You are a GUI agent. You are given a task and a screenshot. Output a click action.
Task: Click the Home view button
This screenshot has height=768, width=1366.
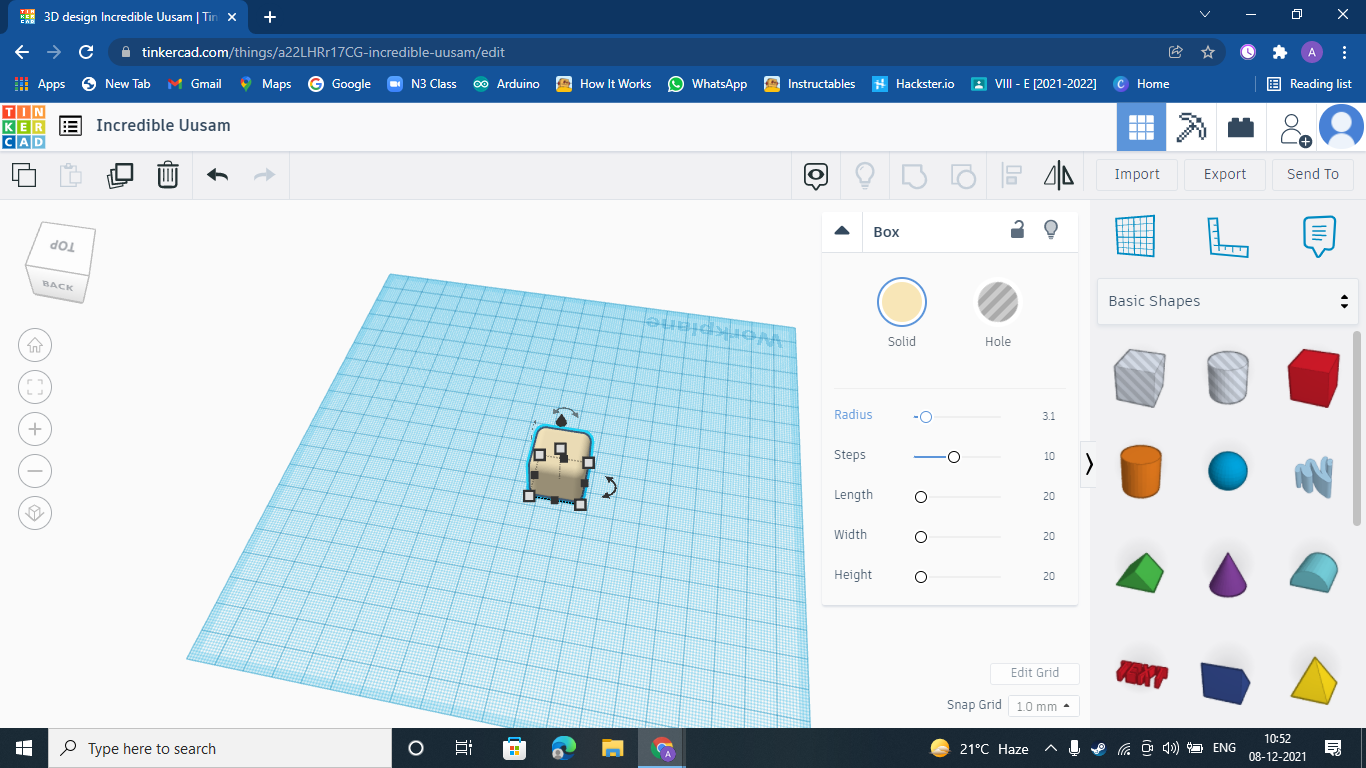pos(35,346)
